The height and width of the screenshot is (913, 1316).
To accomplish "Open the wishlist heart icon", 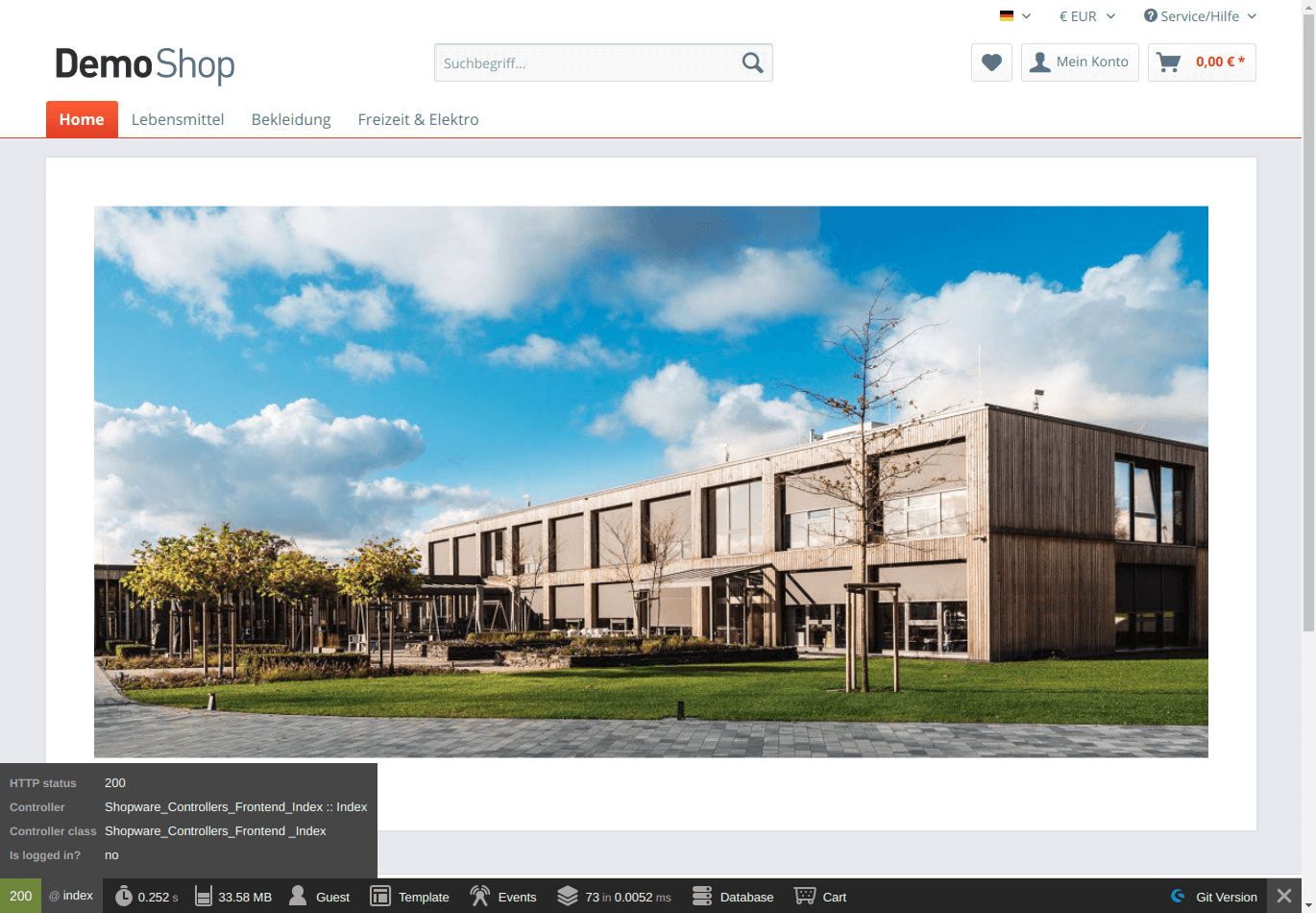I will pyautogui.click(x=991, y=62).
